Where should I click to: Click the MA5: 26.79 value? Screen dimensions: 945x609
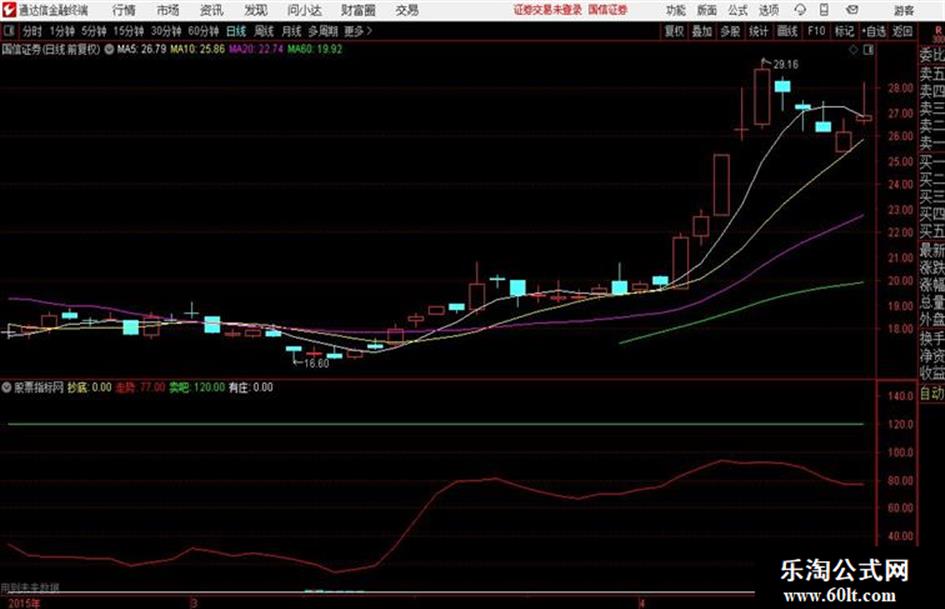tap(142, 49)
